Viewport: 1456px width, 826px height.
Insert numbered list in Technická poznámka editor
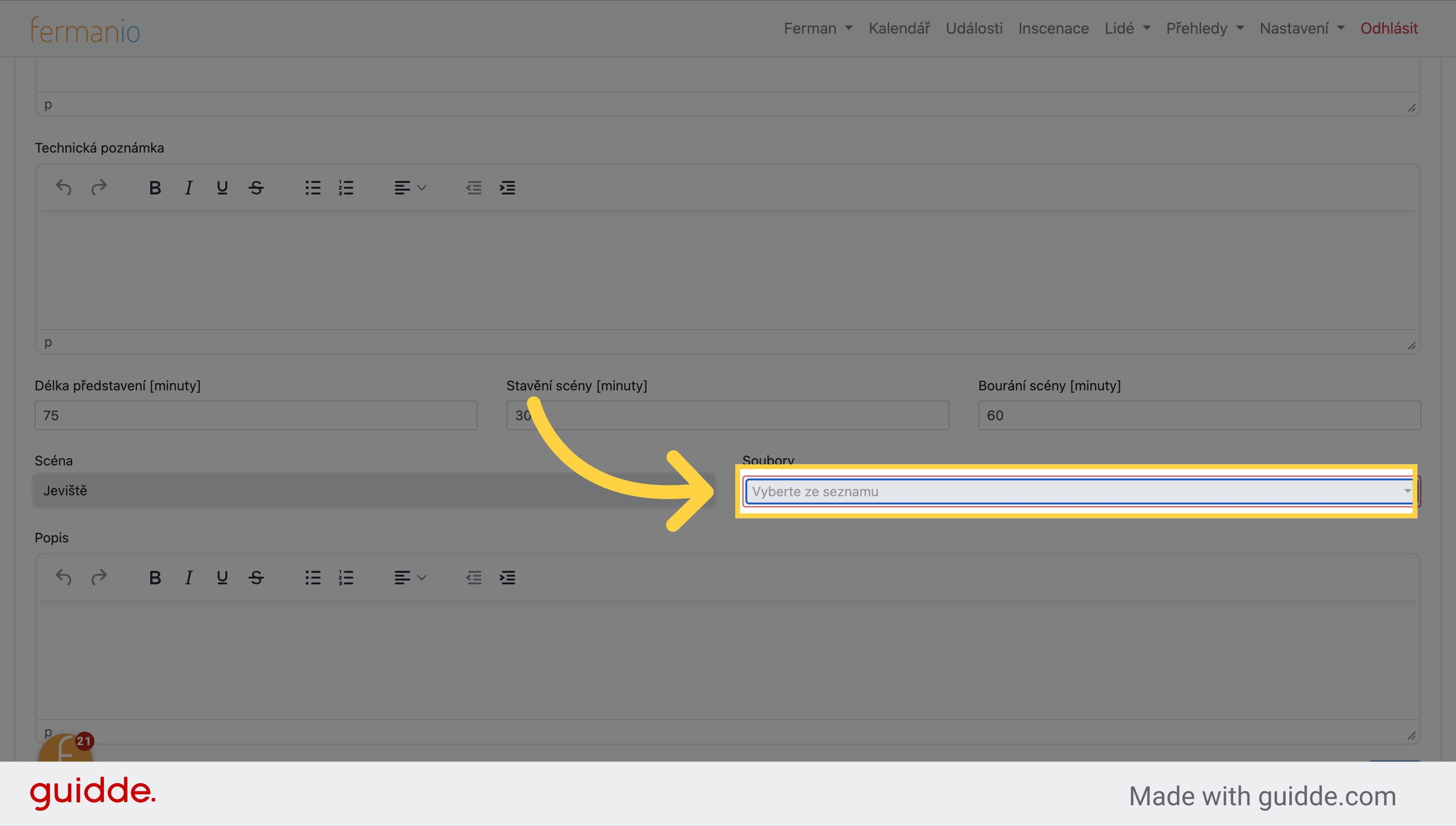346,187
